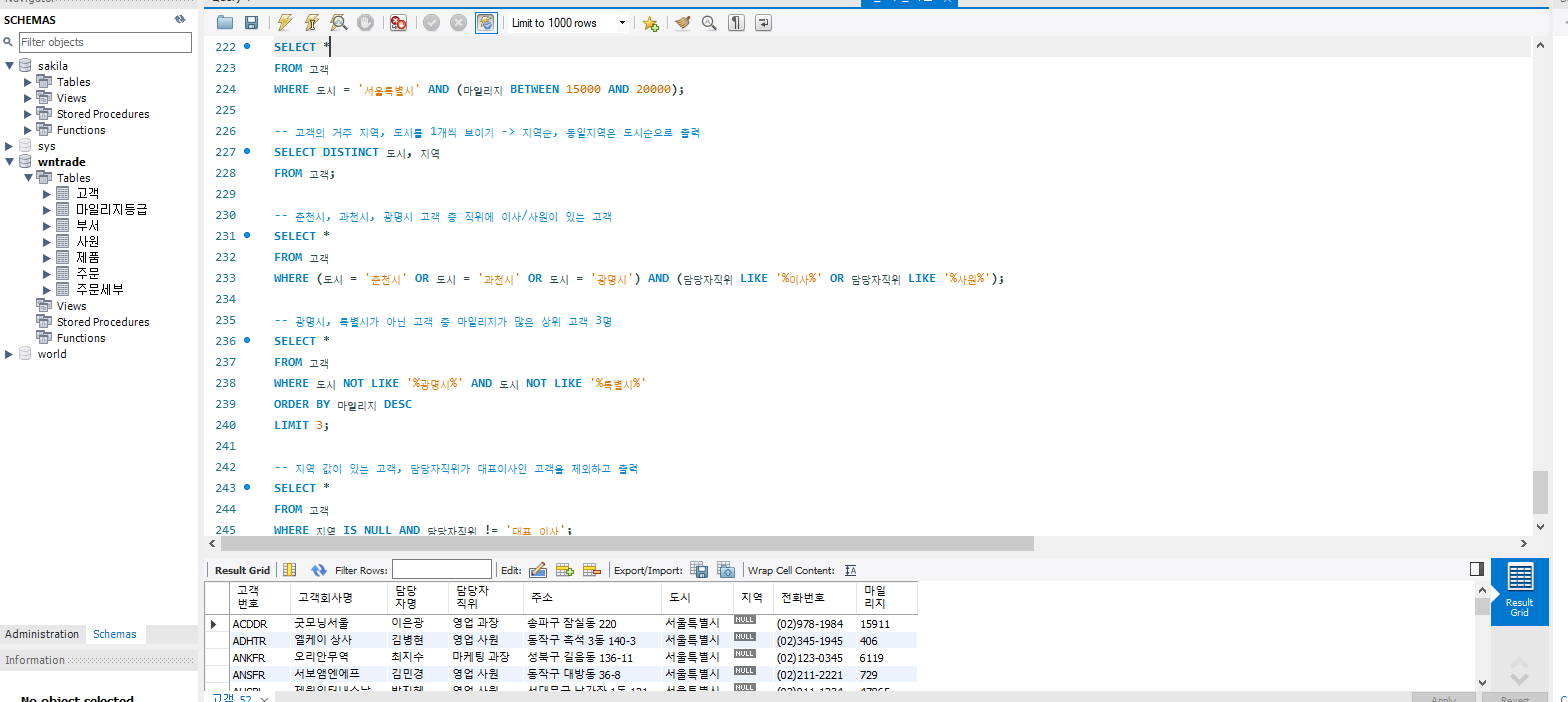Toggle stop-on-error script execution icon
The width and height of the screenshot is (1568, 702).
pyautogui.click(x=398, y=22)
